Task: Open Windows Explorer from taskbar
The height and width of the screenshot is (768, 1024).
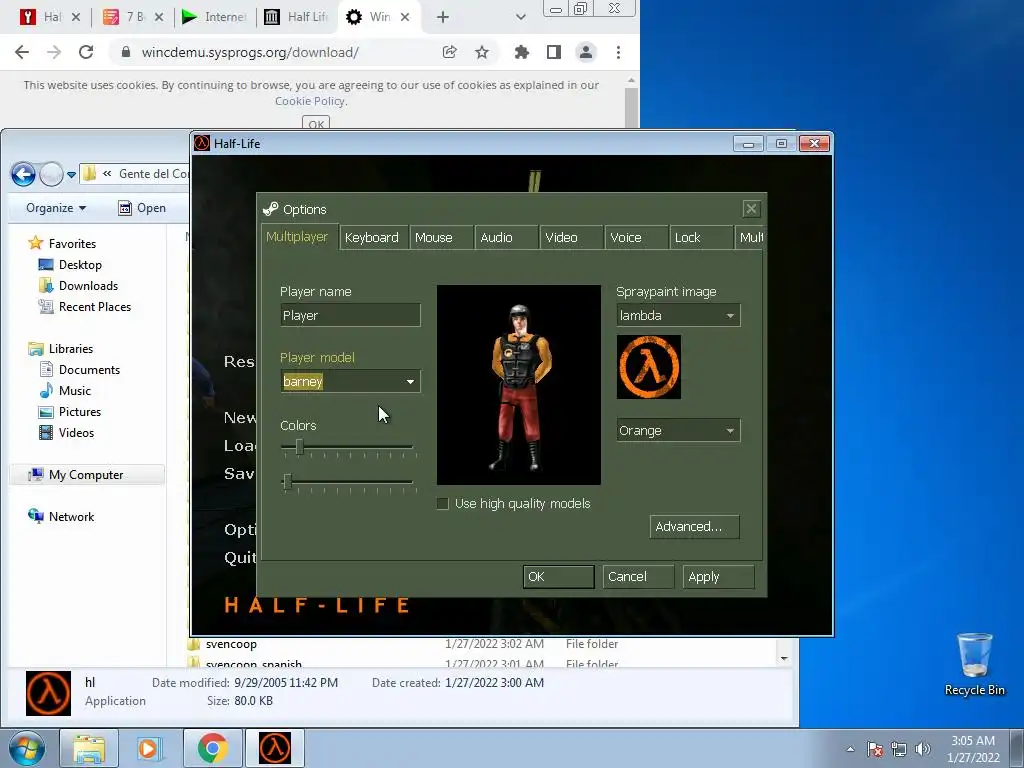Action: (89, 748)
